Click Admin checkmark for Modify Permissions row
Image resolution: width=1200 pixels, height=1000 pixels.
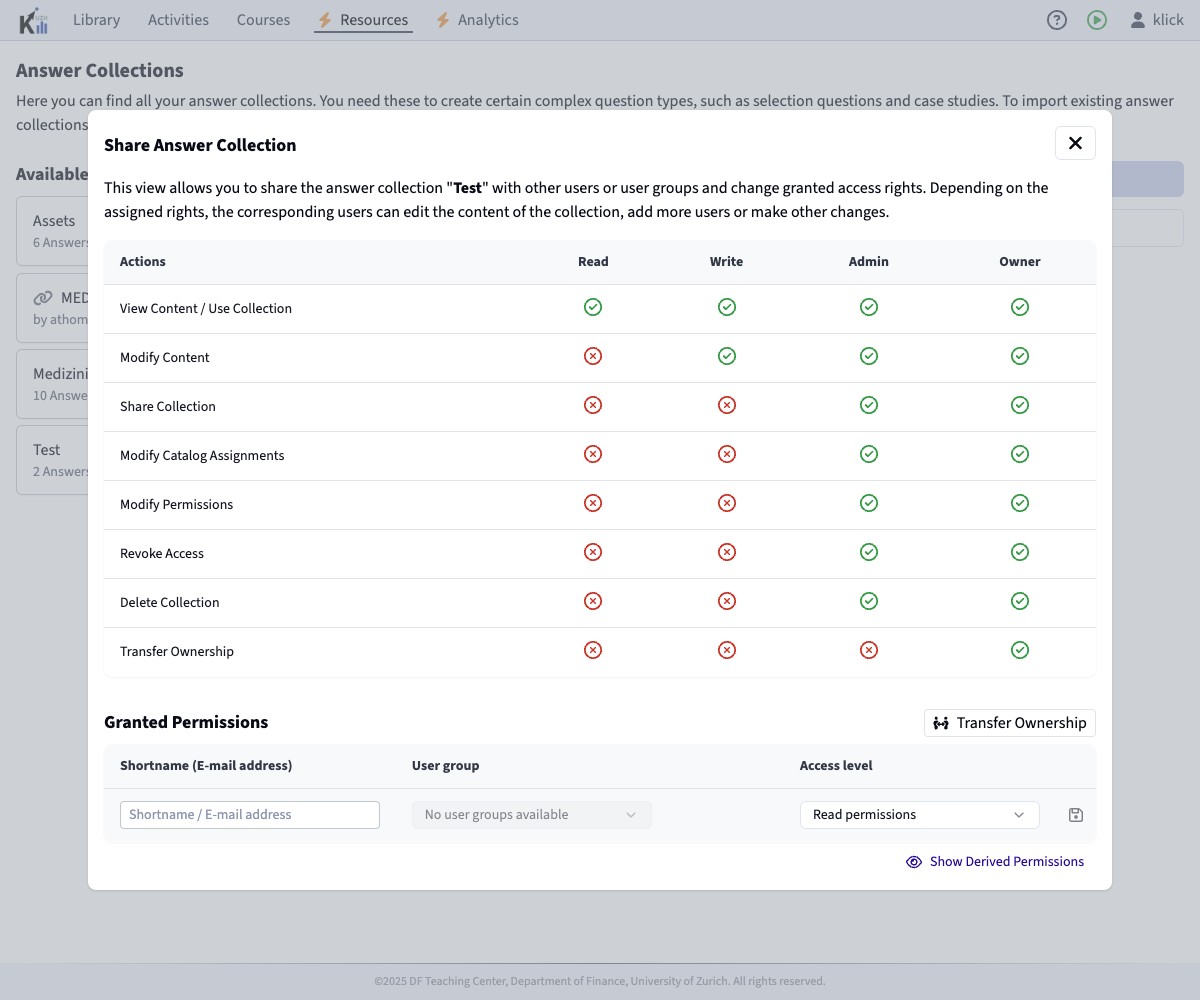869,503
